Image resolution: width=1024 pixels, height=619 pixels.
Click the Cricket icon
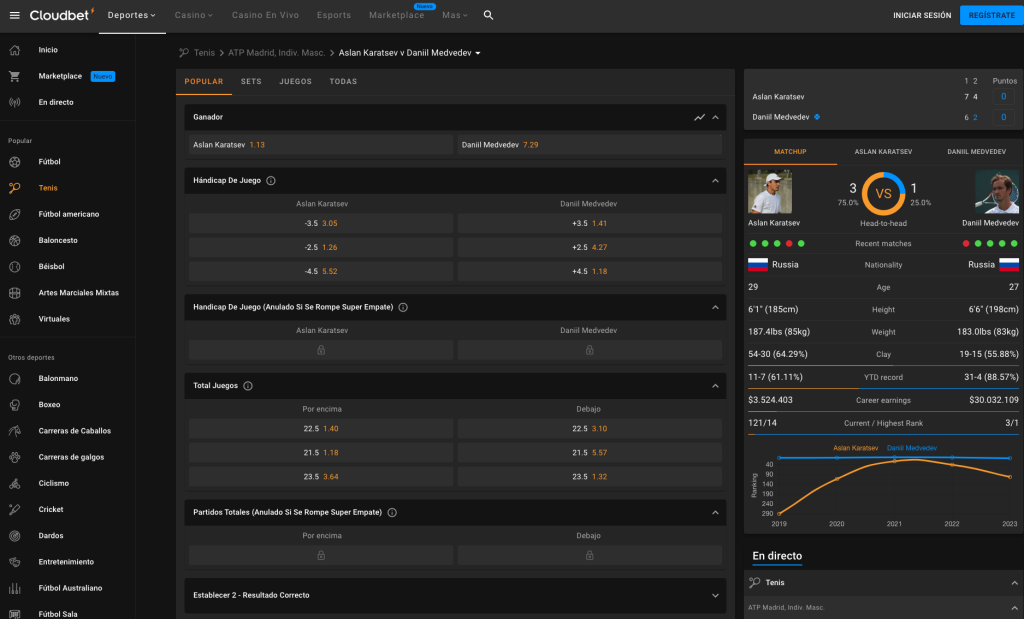pos(14,509)
